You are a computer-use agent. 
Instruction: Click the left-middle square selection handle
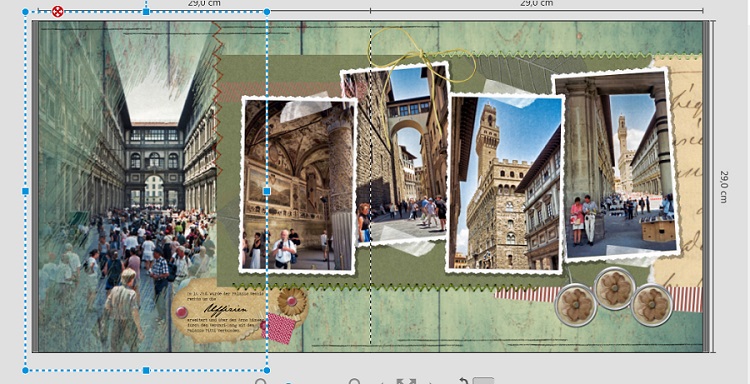[25, 191]
